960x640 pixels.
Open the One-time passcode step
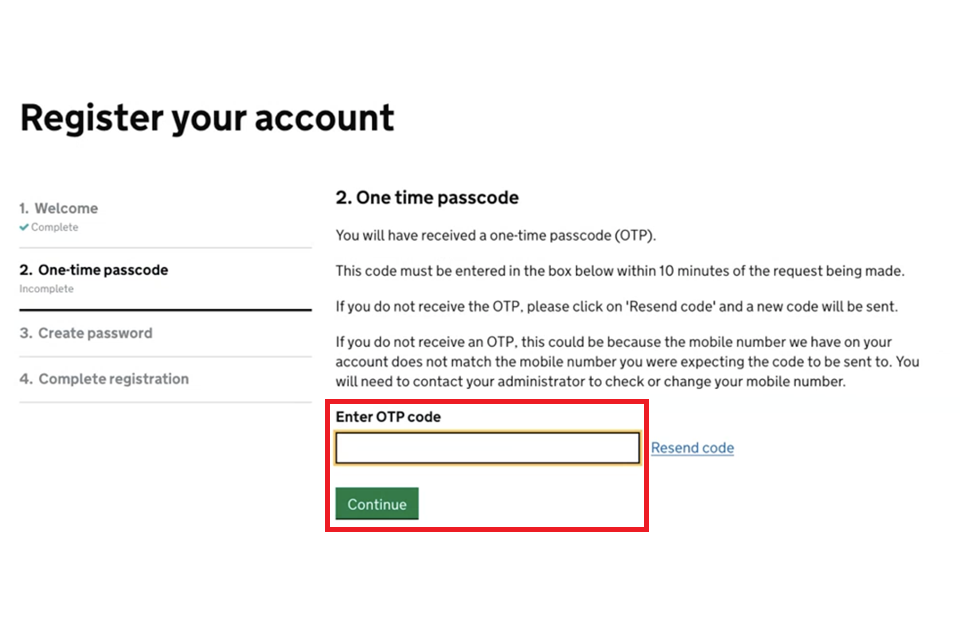pyautogui.click(x=103, y=270)
